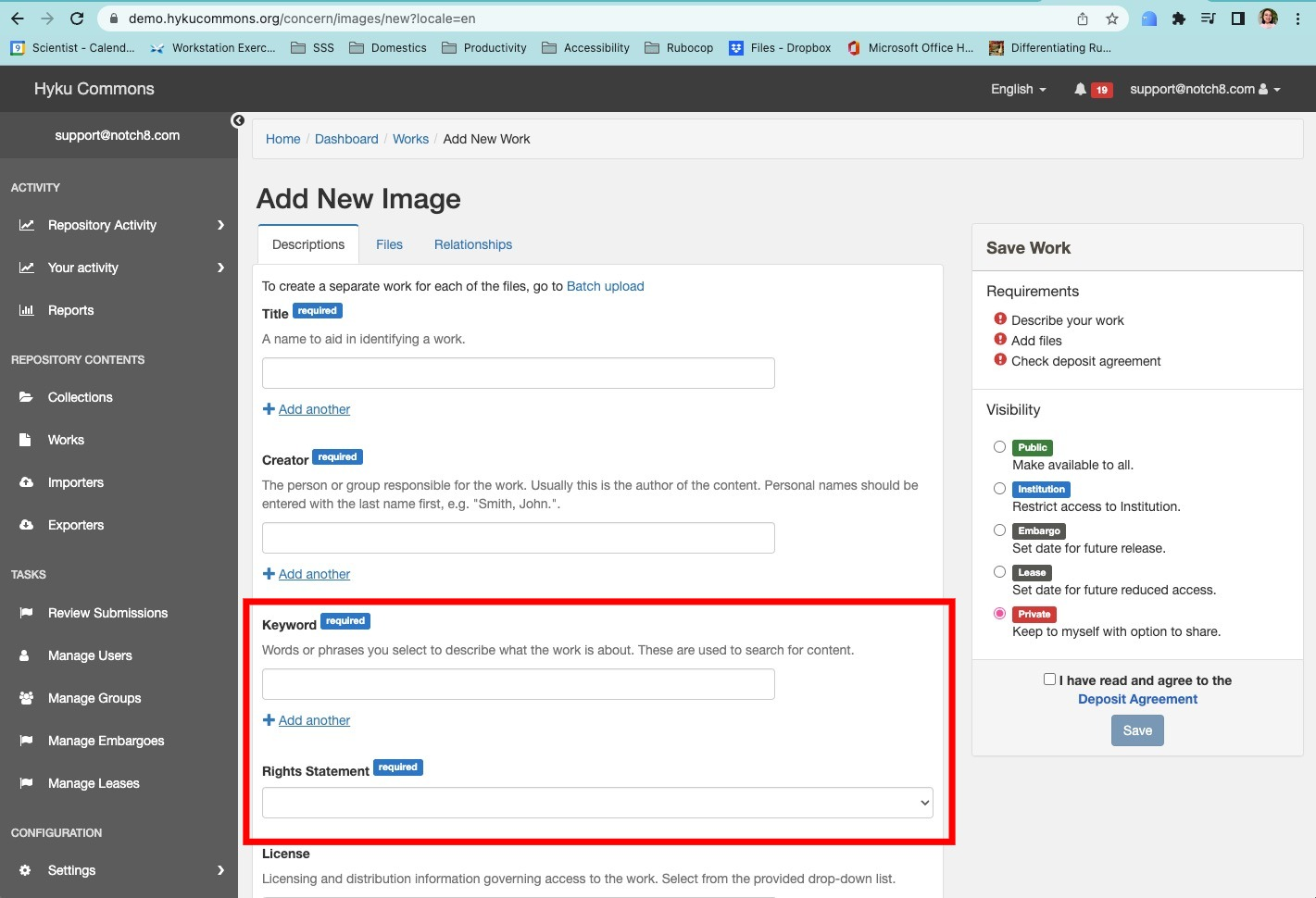Select Collections under Repository Contents

[80, 397]
